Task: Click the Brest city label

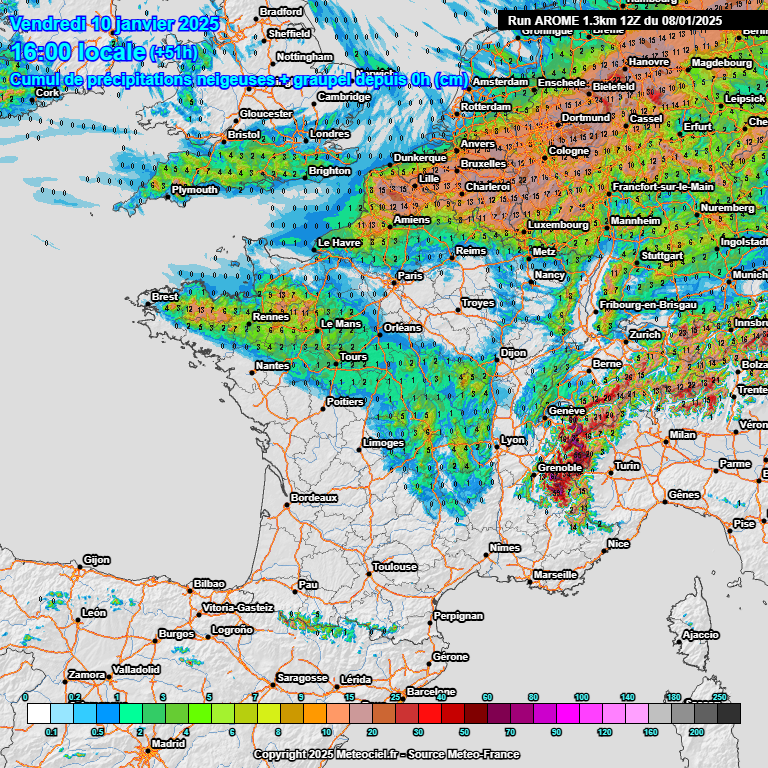Action: 165,297
